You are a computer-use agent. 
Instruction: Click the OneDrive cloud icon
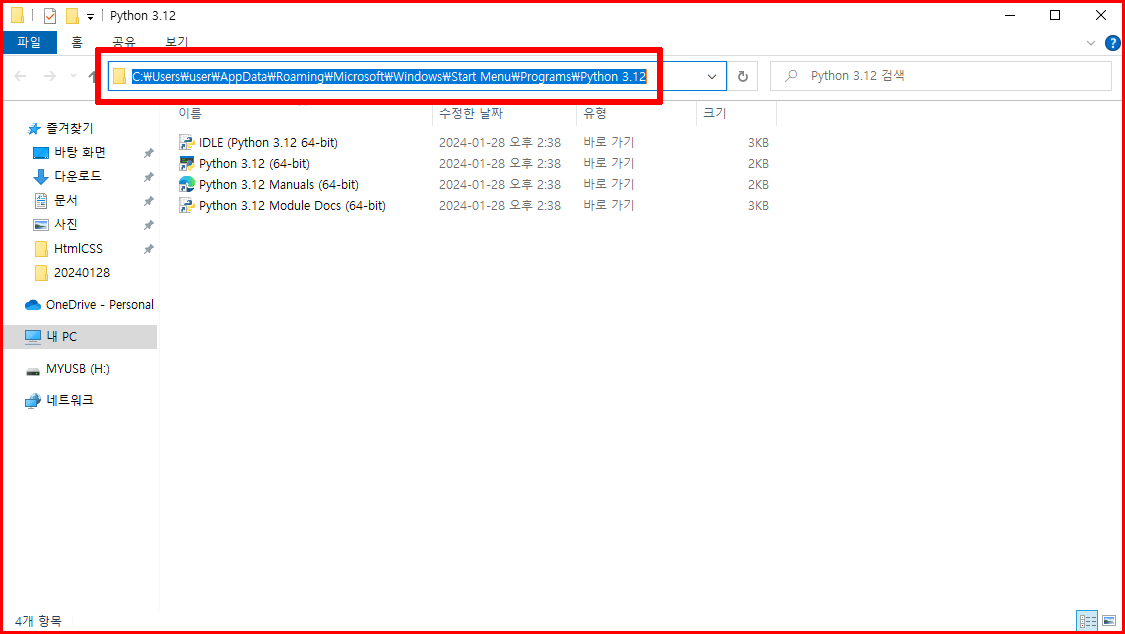(x=33, y=305)
